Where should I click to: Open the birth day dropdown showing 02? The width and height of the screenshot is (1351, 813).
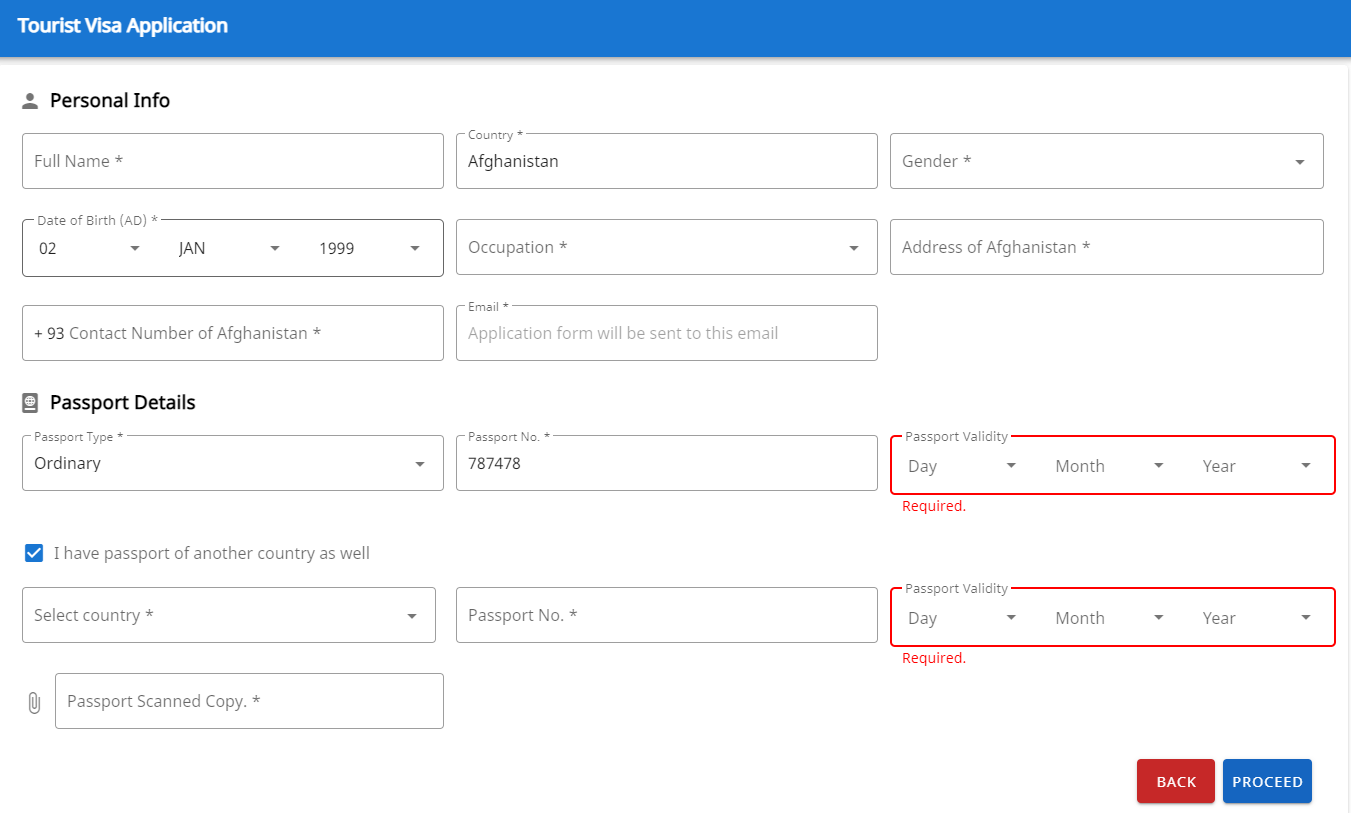pyautogui.click(x=90, y=249)
